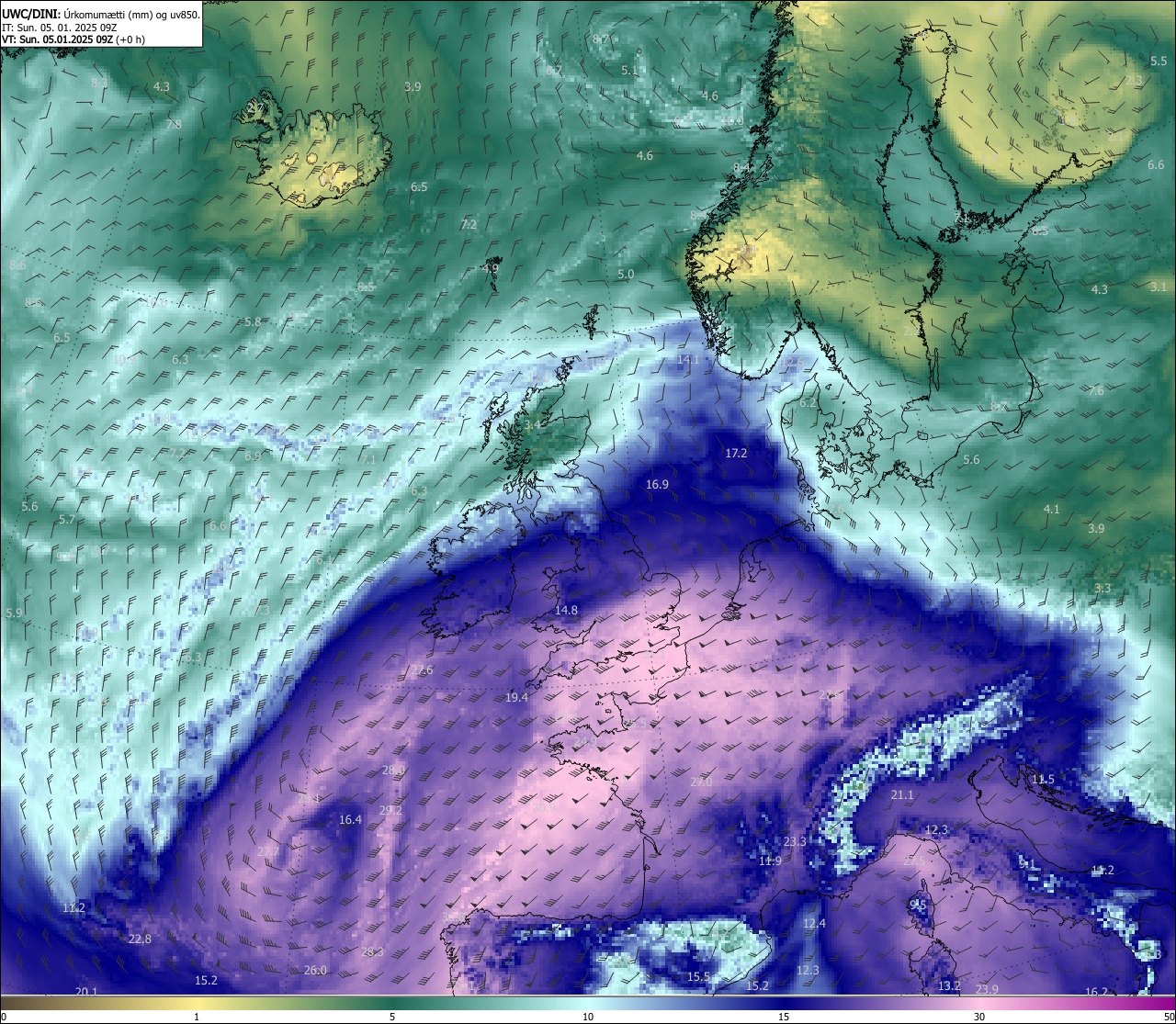Click the 21.1 value south of the Alps
This screenshot has height=1024, width=1176.
pos(902,794)
